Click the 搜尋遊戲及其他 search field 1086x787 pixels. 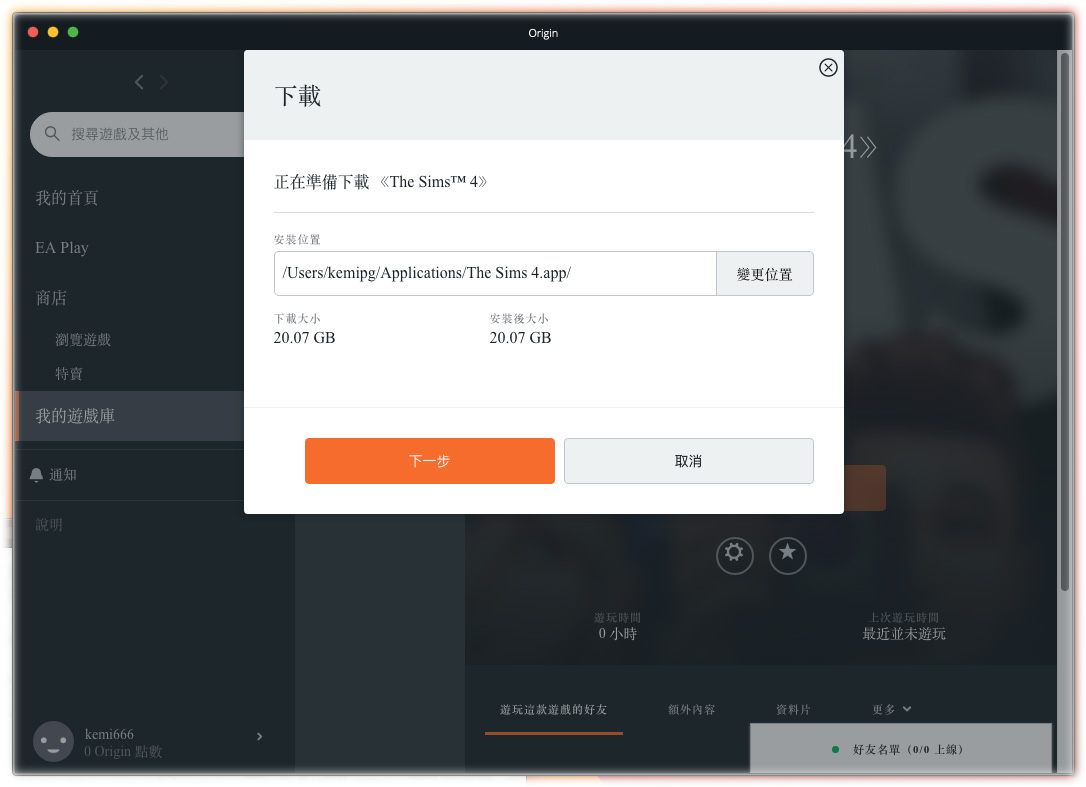click(137, 134)
